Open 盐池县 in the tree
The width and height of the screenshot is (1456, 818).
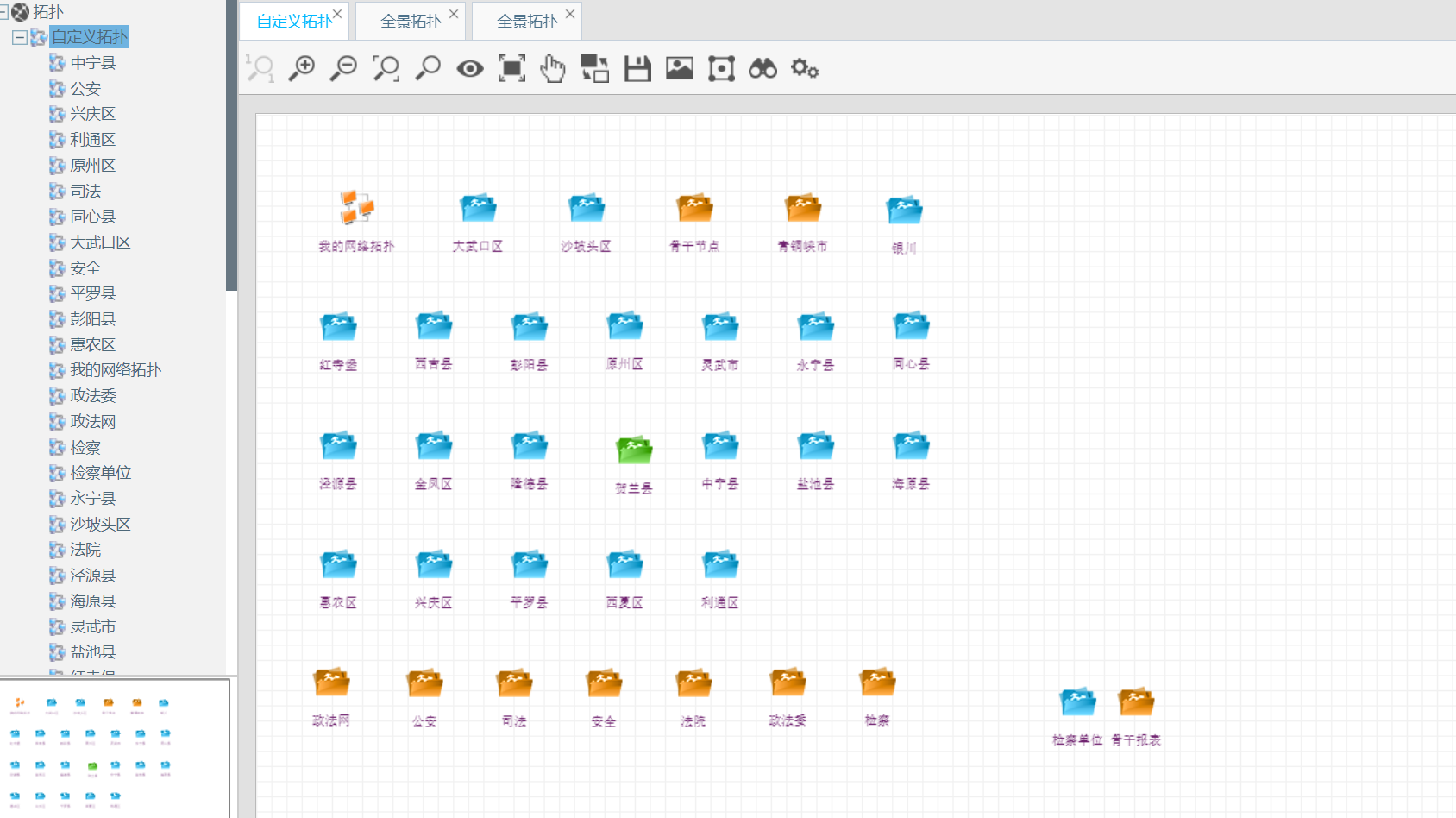tap(93, 652)
